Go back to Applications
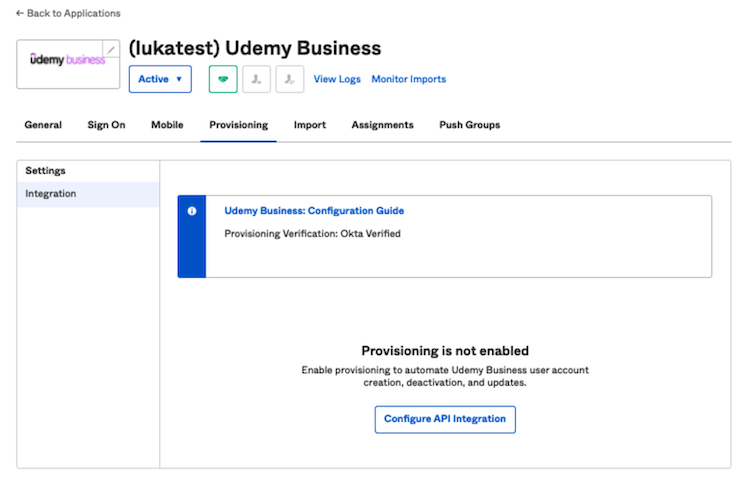The width and height of the screenshot is (750, 483). click(68, 13)
